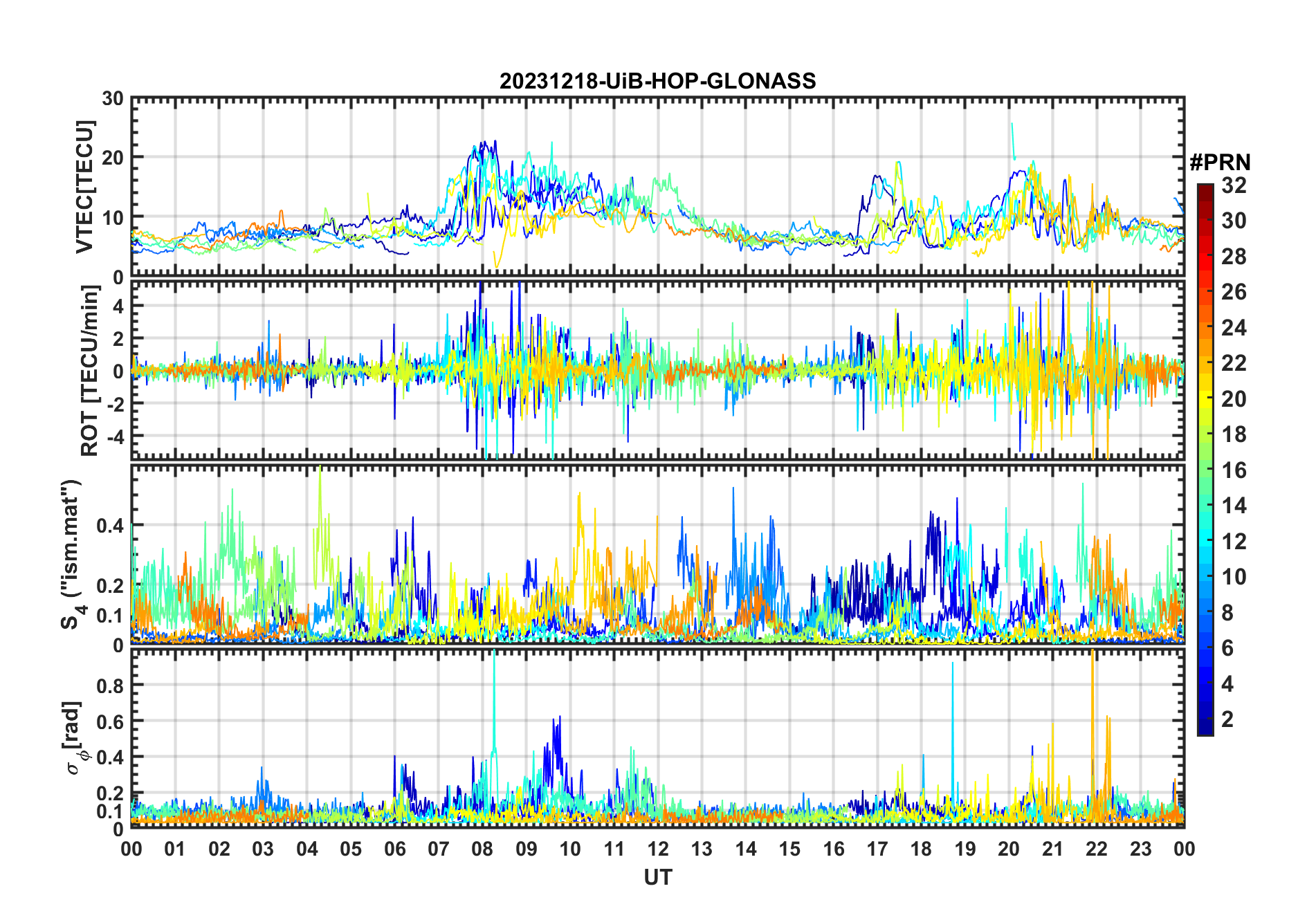1316x920 pixels.
Task: Click the S4 ("ism.mat") y-axis label
Action: (72, 555)
